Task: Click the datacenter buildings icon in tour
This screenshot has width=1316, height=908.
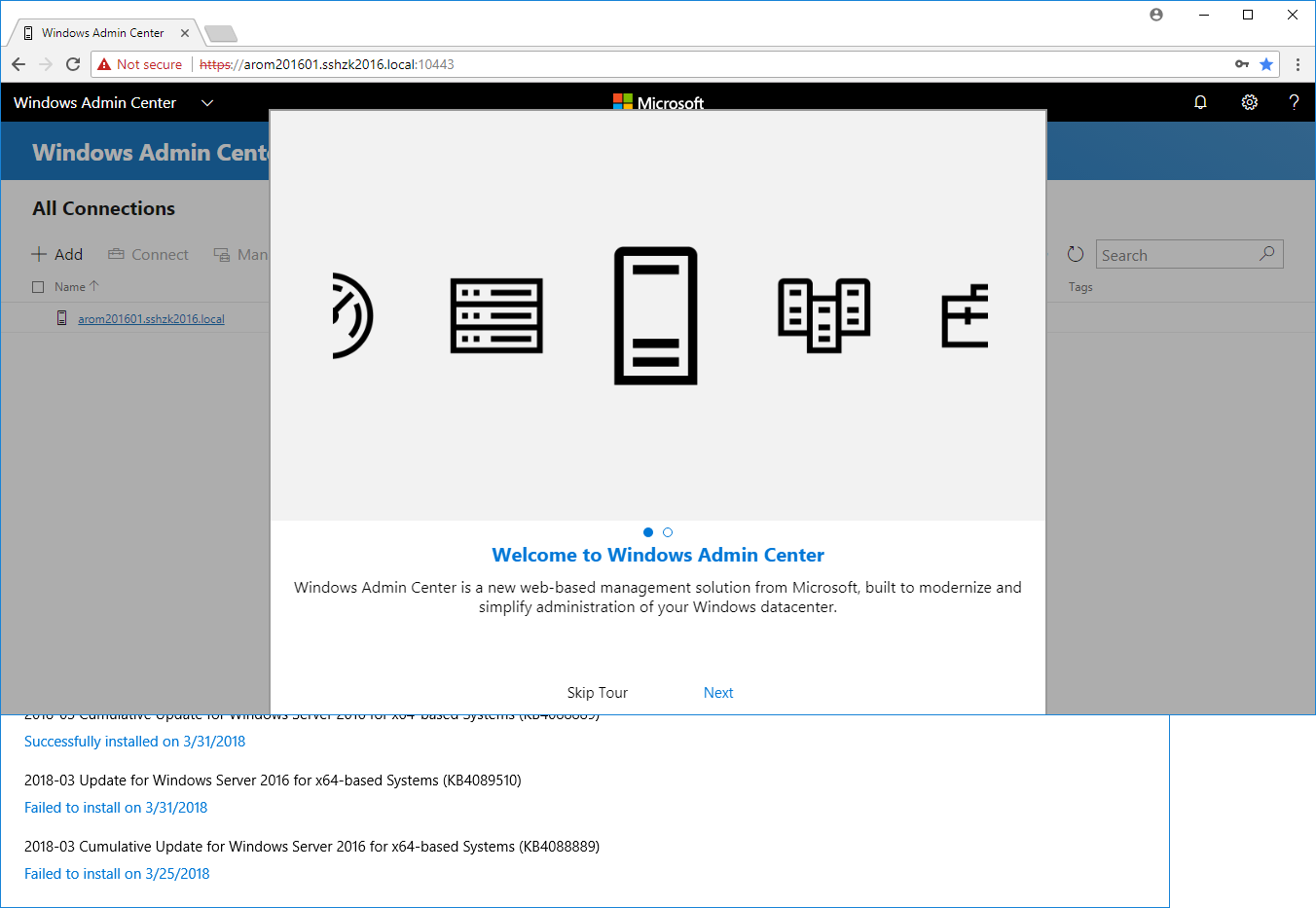Action: point(824,315)
